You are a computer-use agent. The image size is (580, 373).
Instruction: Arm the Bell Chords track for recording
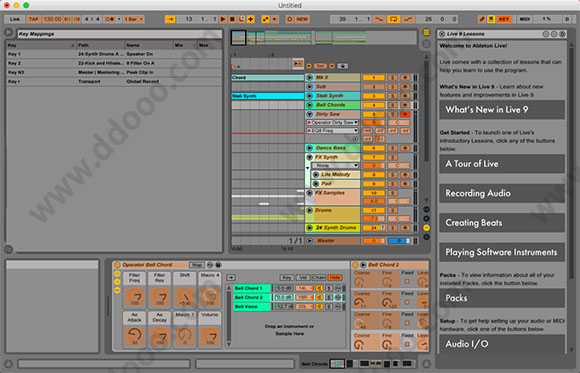[x=405, y=105]
